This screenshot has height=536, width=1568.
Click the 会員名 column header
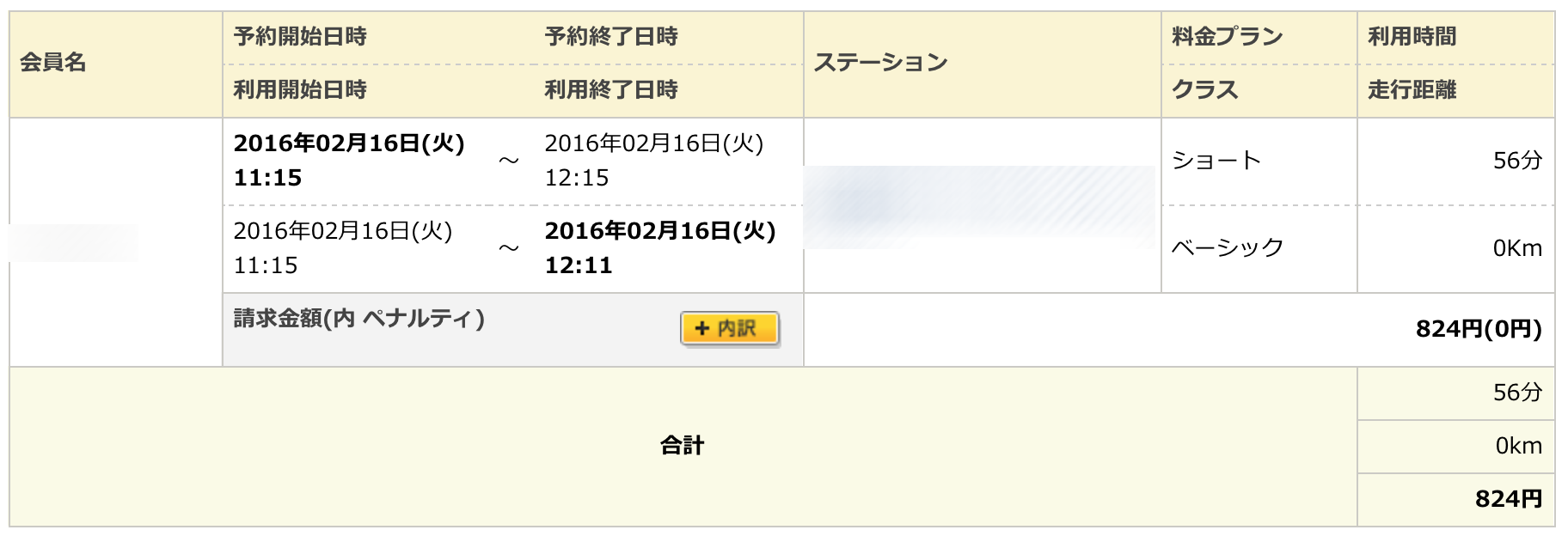tap(53, 63)
